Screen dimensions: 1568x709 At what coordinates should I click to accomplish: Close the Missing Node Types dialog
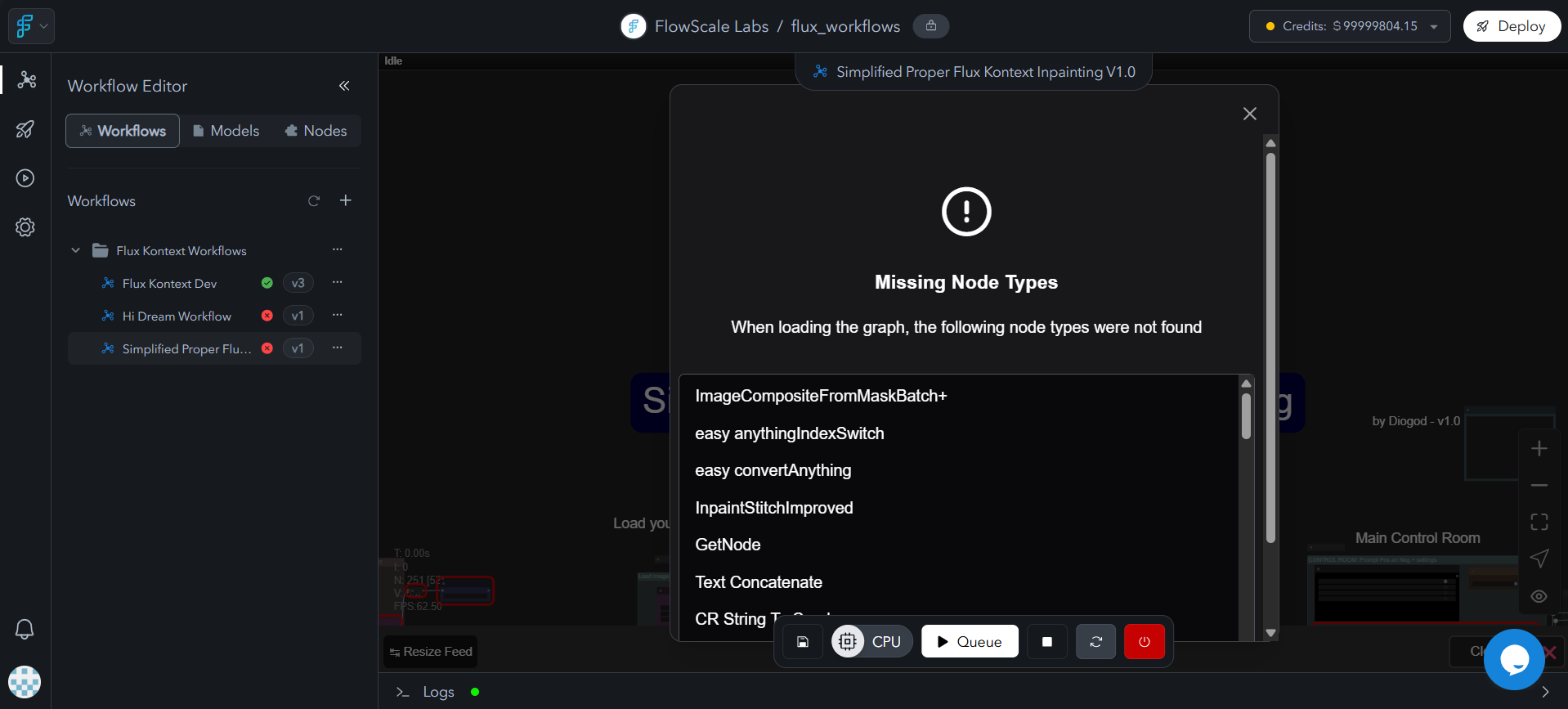pyautogui.click(x=1250, y=114)
